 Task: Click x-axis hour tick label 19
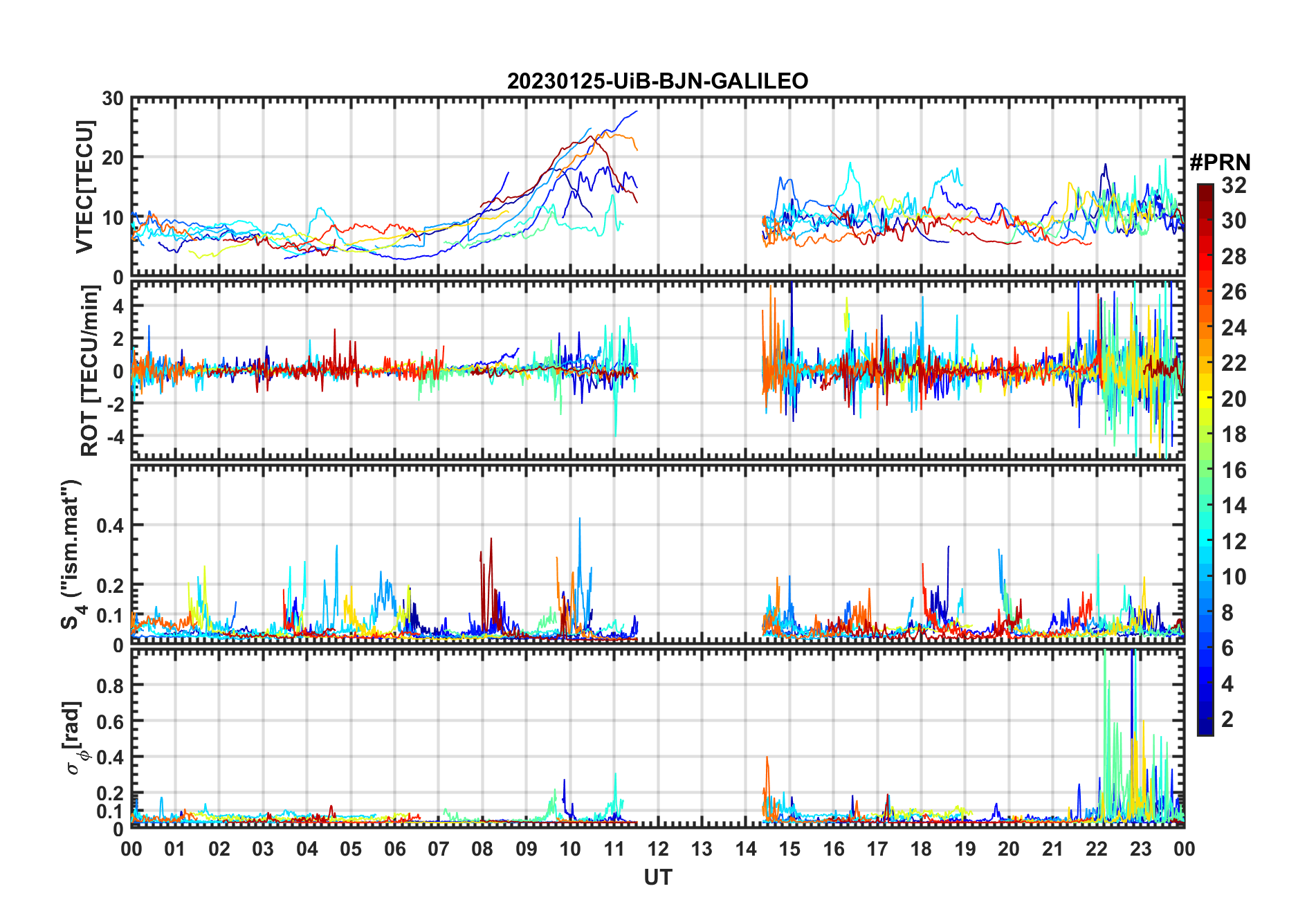pos(965,849)
